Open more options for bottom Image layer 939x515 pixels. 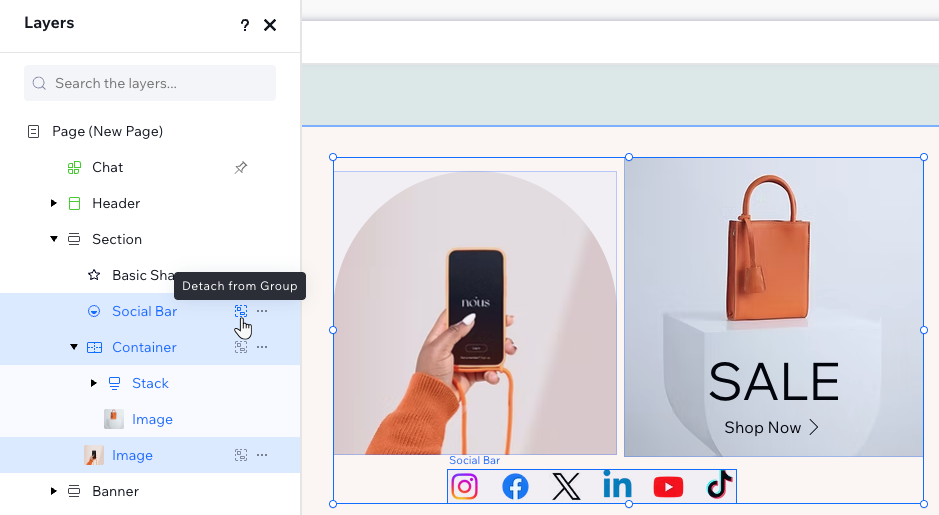(x=262, y=455)
